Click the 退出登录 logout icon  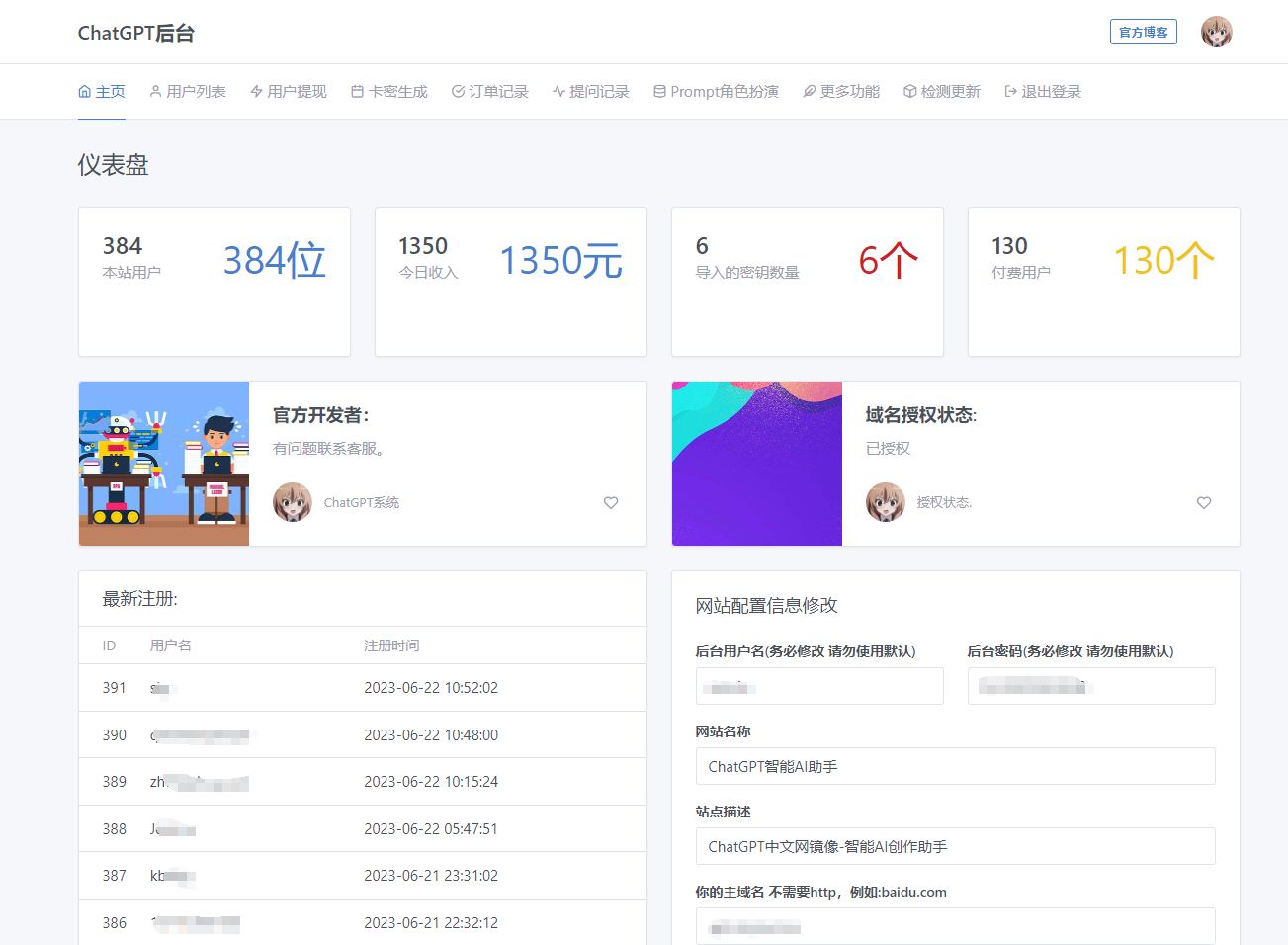point(1010,92)
